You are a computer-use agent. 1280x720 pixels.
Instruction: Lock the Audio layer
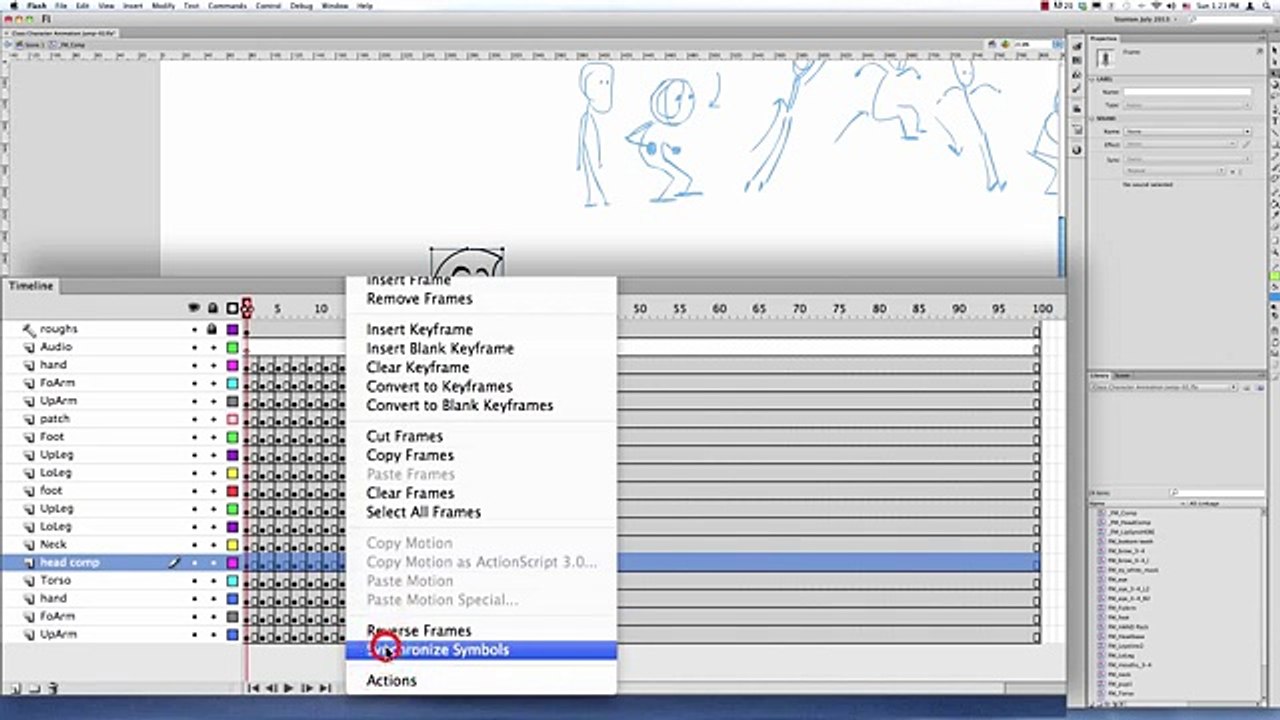coord(212,347)
